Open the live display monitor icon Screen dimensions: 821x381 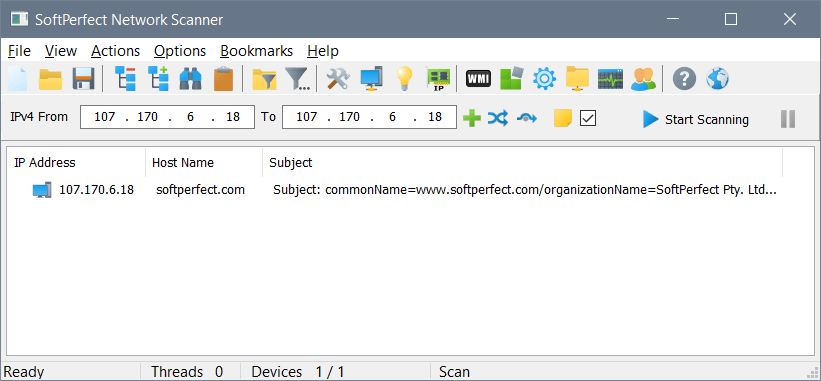tap(611, 79)
